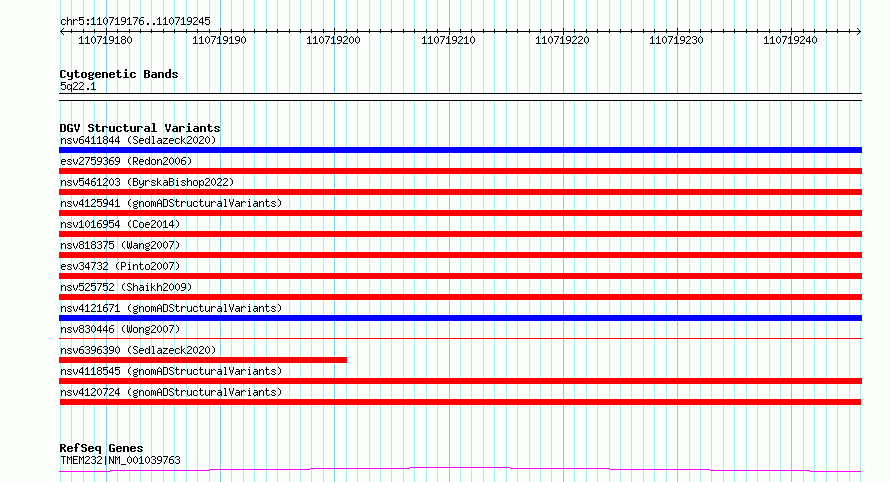
Task: Open the esv2759369 (Redon2006) label
Action: [x=126, y=161]
